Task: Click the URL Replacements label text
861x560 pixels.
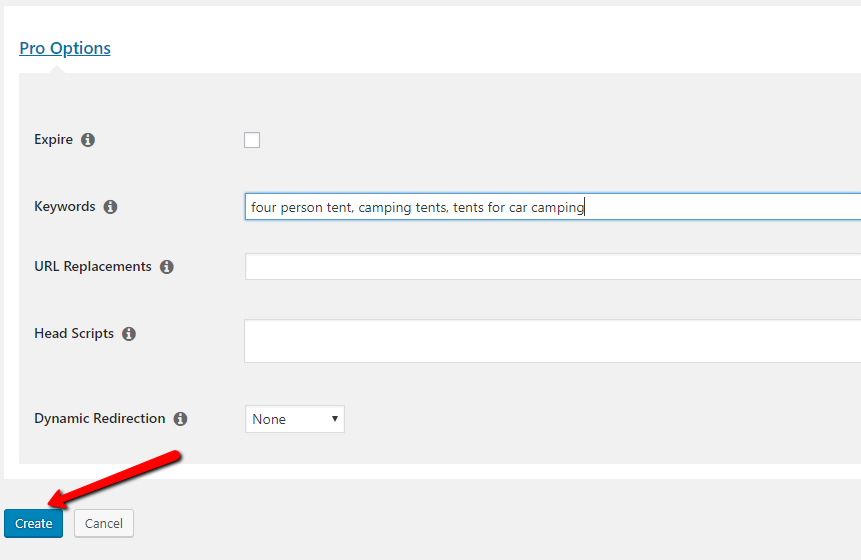Action: [x=93, y=267]
